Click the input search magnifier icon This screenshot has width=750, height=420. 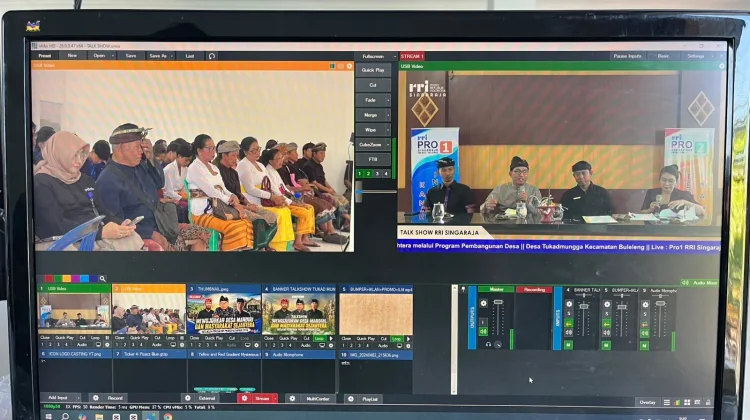click(x=102, y=278)
